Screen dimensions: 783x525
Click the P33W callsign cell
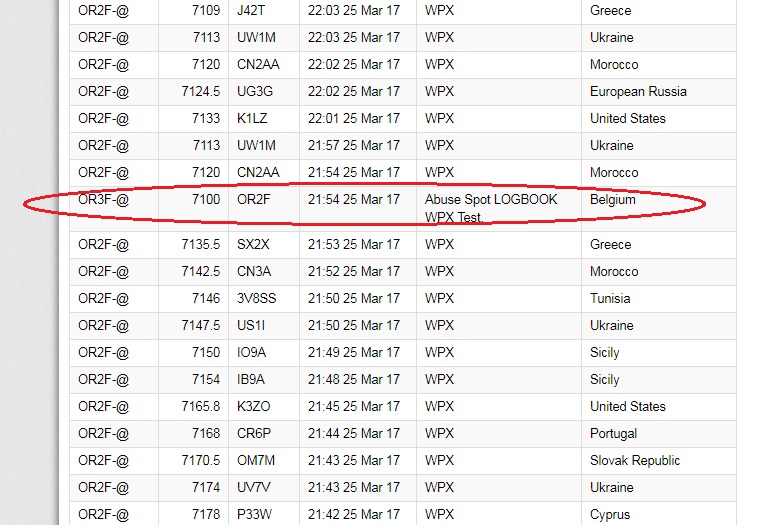[254, 514]
